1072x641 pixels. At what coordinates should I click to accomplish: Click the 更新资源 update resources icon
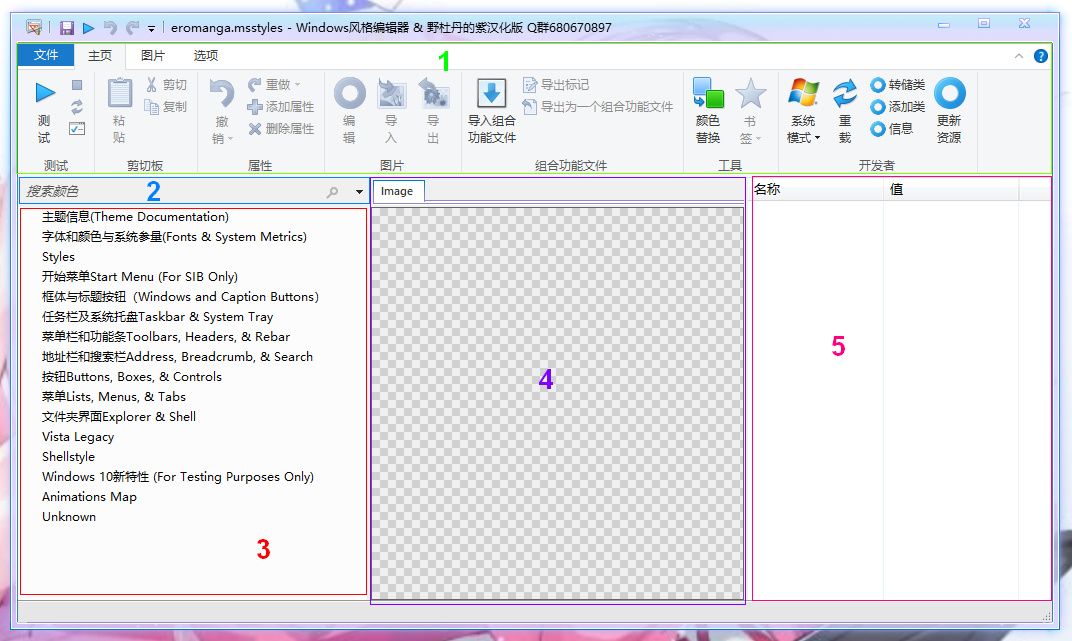950,93
